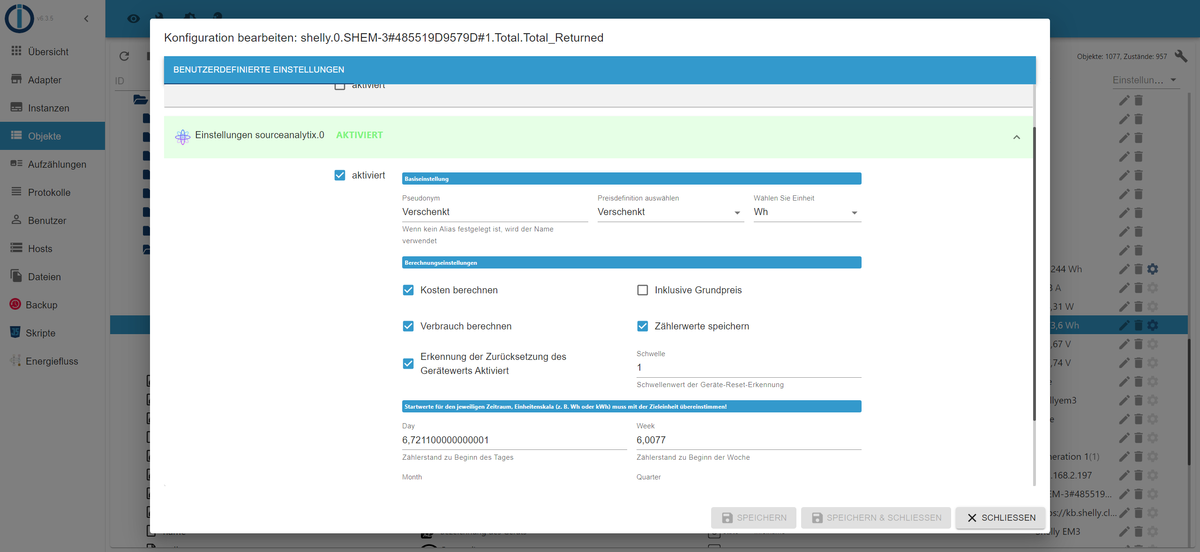Click the trash icon in the ',31 W' row

[1138, 306]
